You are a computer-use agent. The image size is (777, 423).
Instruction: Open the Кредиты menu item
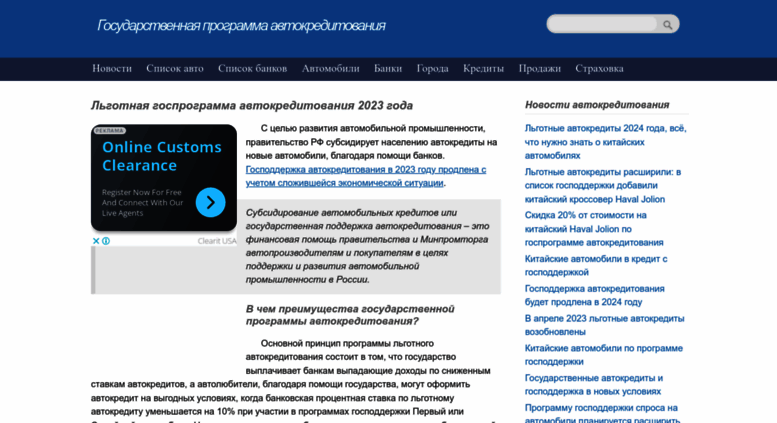pyautogui.click(x=484, y=68)
